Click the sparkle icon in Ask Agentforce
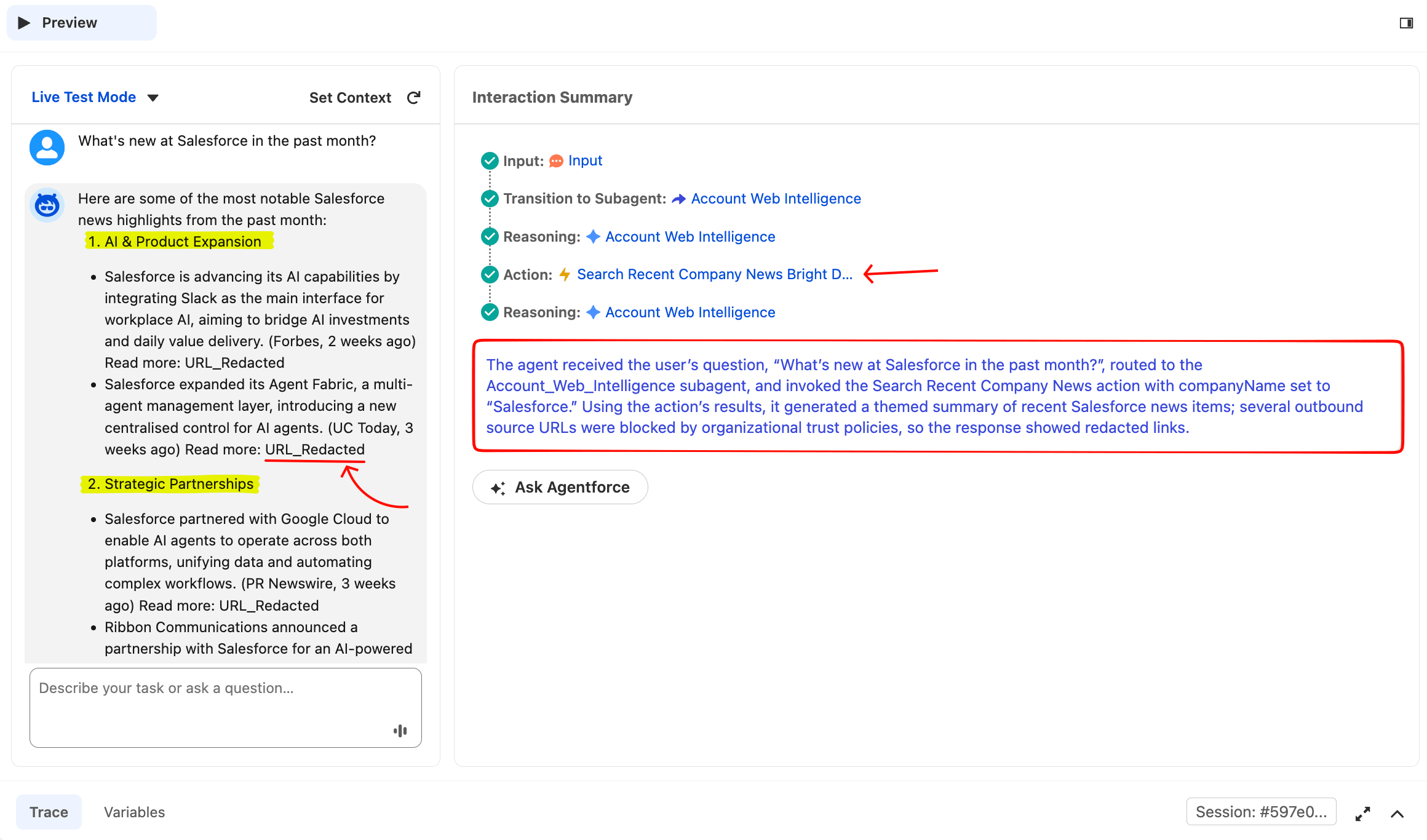Viewport: 1427px width, 840px height. 498,488
